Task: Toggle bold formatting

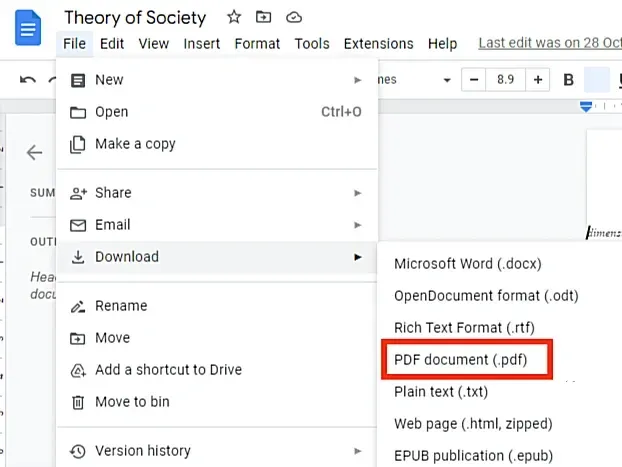Action: coord(568,80)
